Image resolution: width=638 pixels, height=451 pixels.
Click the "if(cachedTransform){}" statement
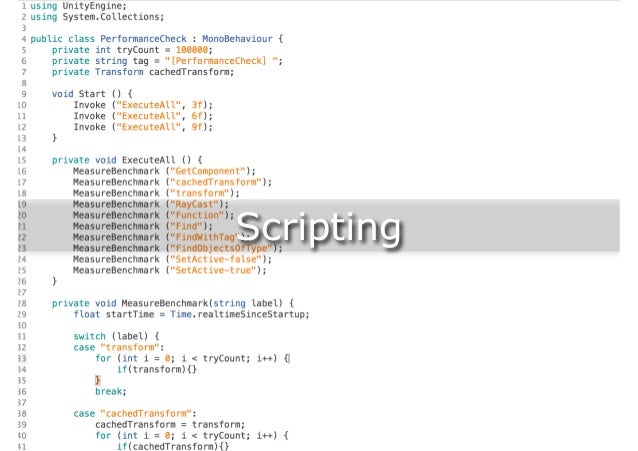(x=173, y=447)
